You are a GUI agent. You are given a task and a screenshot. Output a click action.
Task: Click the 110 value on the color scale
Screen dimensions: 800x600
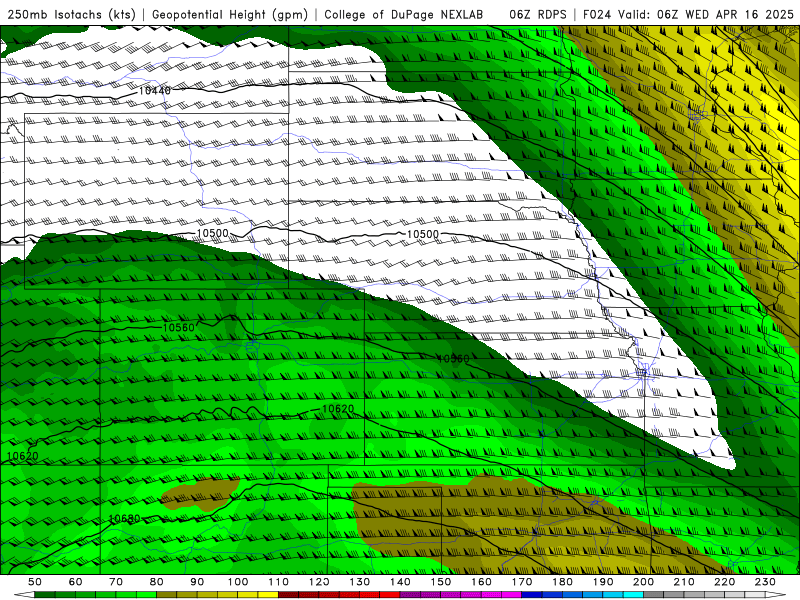pyautogui.click(x=279, y=582)
